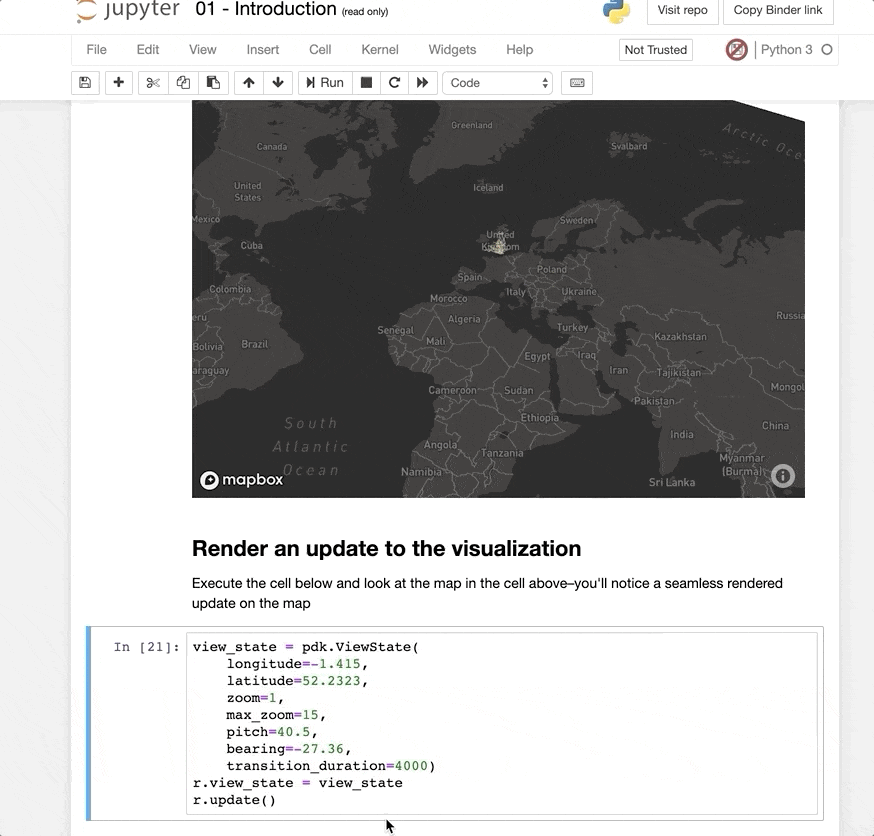Toggle the Not Trusted notebook status
Viewport: 874px width, 836px height.
click(x=655, y=49)
